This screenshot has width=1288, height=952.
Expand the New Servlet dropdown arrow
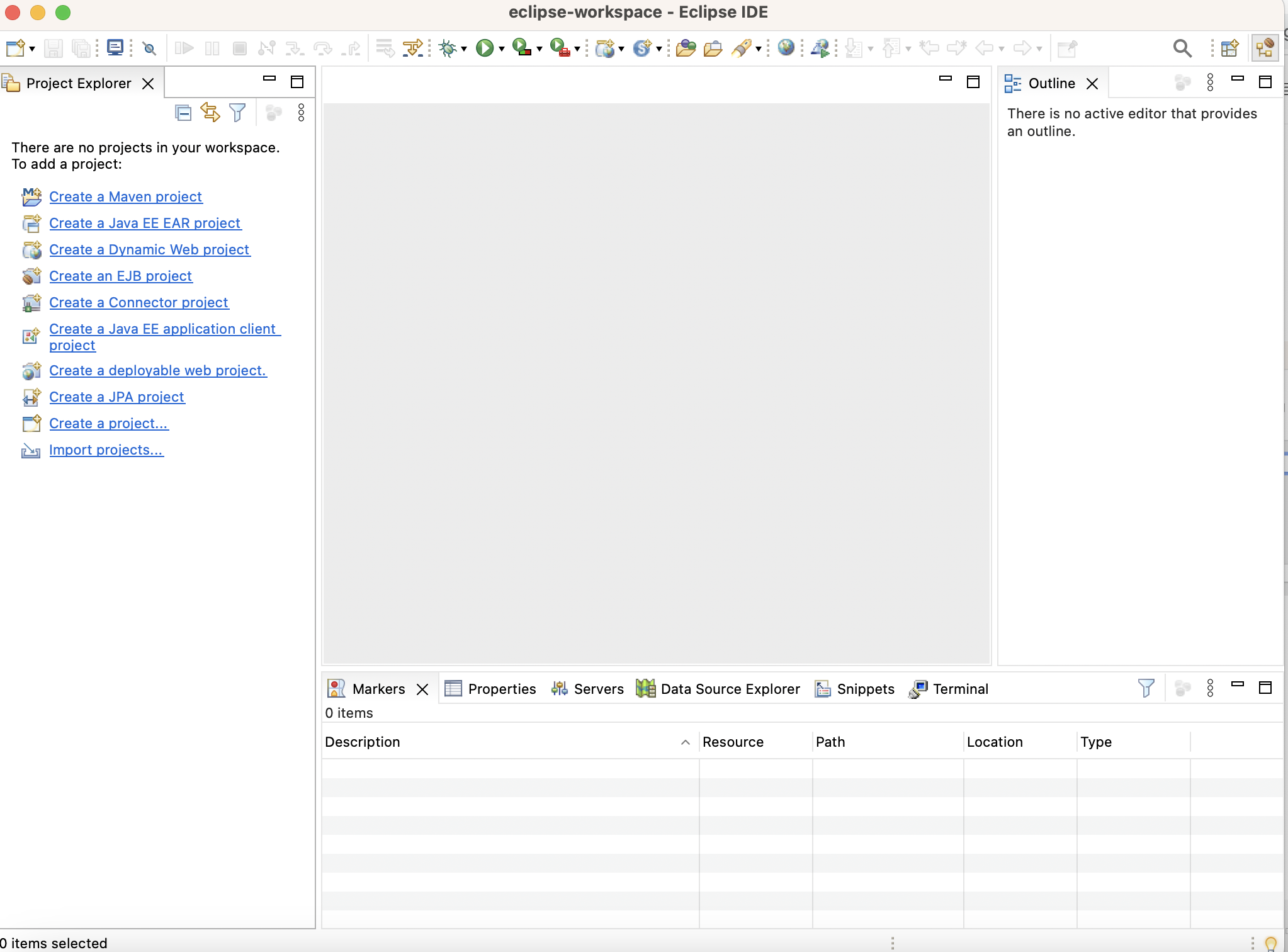(659, 48)
